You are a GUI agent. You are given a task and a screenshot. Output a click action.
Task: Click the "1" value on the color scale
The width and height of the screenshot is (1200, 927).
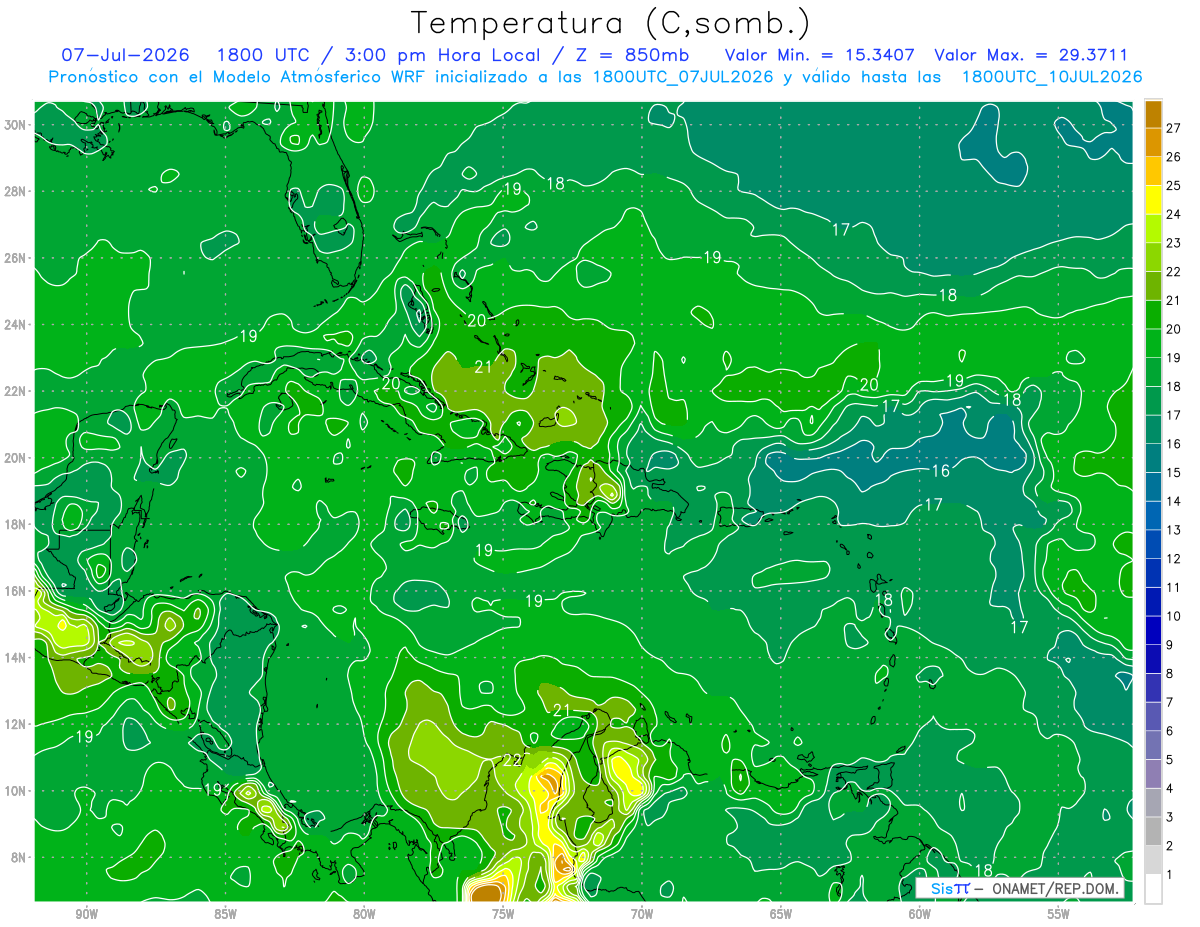point(1171,875)
